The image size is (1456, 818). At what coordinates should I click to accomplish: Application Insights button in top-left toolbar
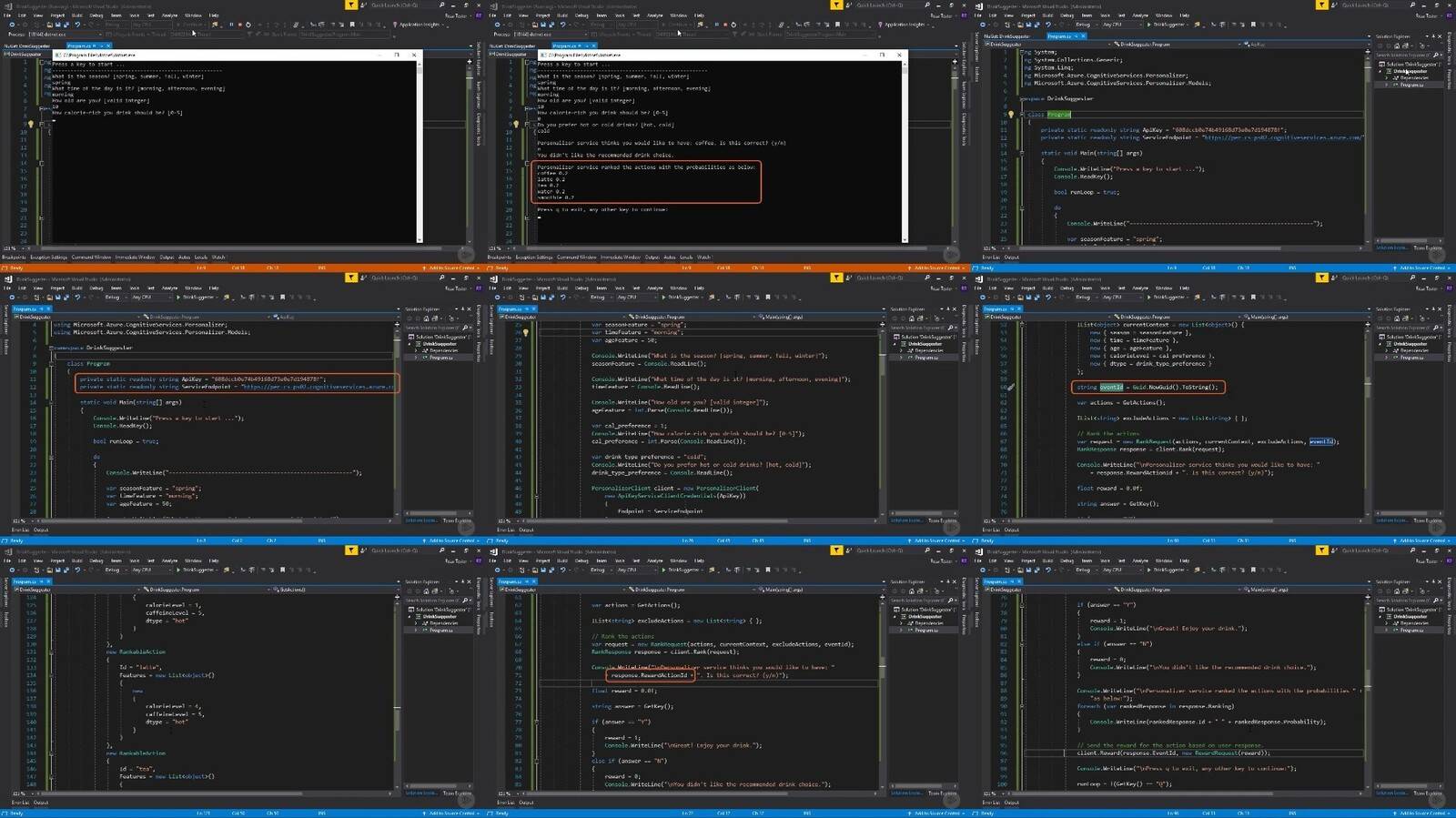pos(416,25)
